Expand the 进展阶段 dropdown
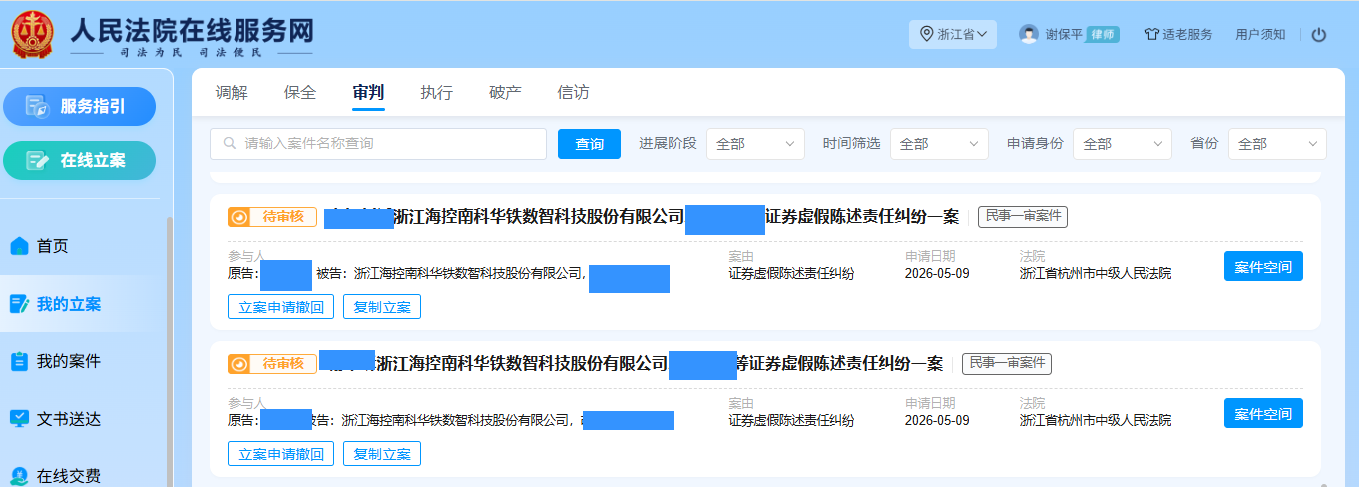Screen dimensions: 1359x487 coord(755,144)
